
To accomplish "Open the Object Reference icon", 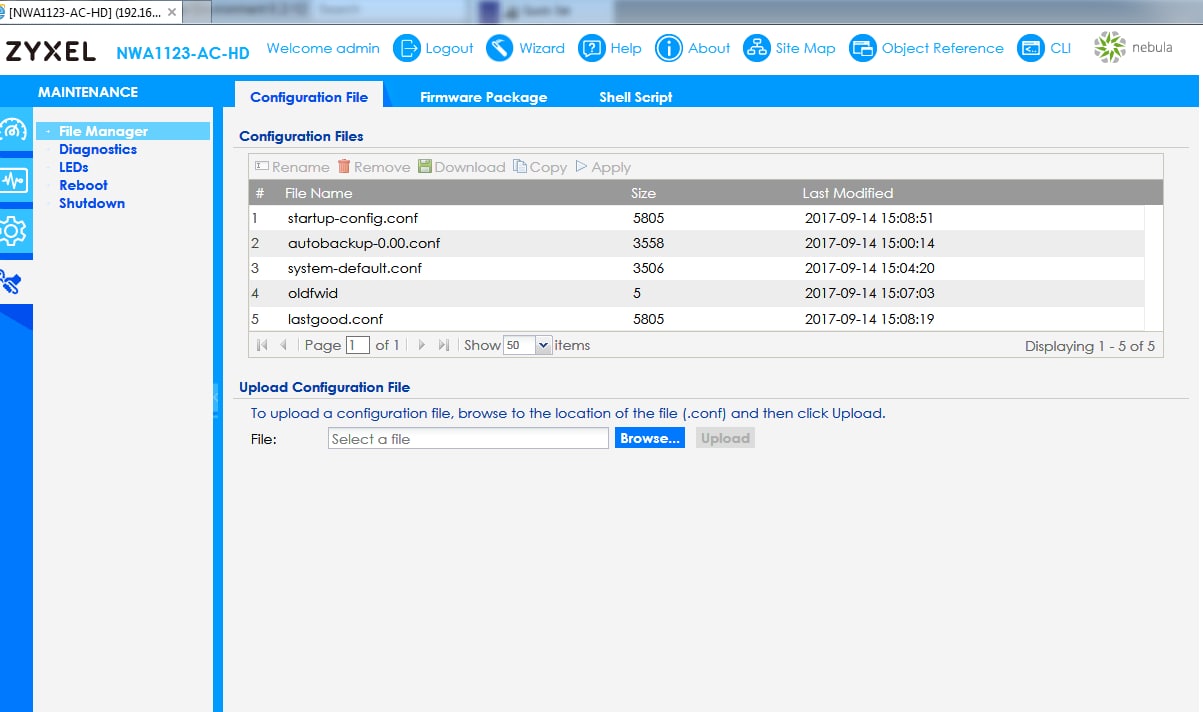I will pyautogui.click(x=863, y=48).
